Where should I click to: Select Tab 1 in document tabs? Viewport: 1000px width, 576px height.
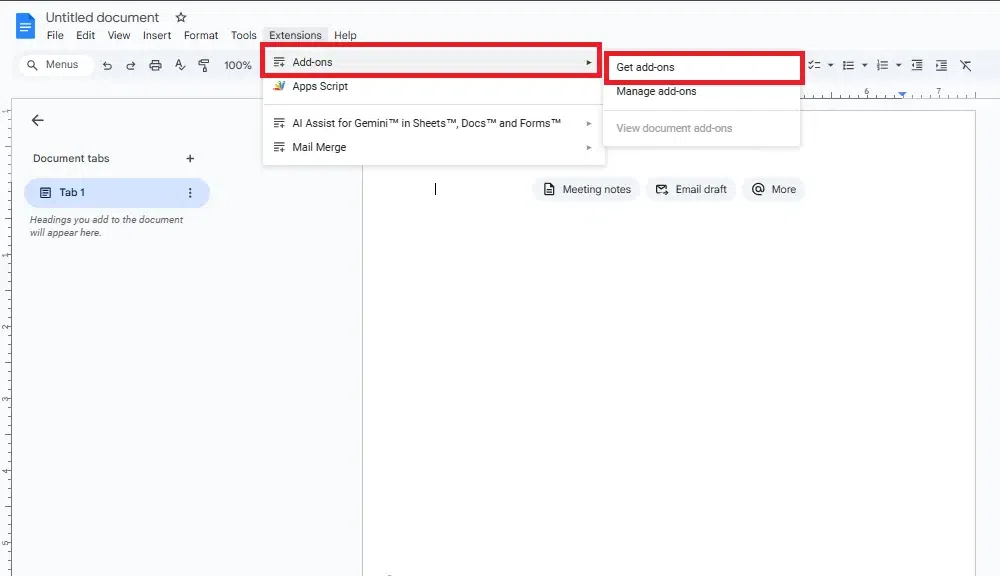tap(117, 193)
